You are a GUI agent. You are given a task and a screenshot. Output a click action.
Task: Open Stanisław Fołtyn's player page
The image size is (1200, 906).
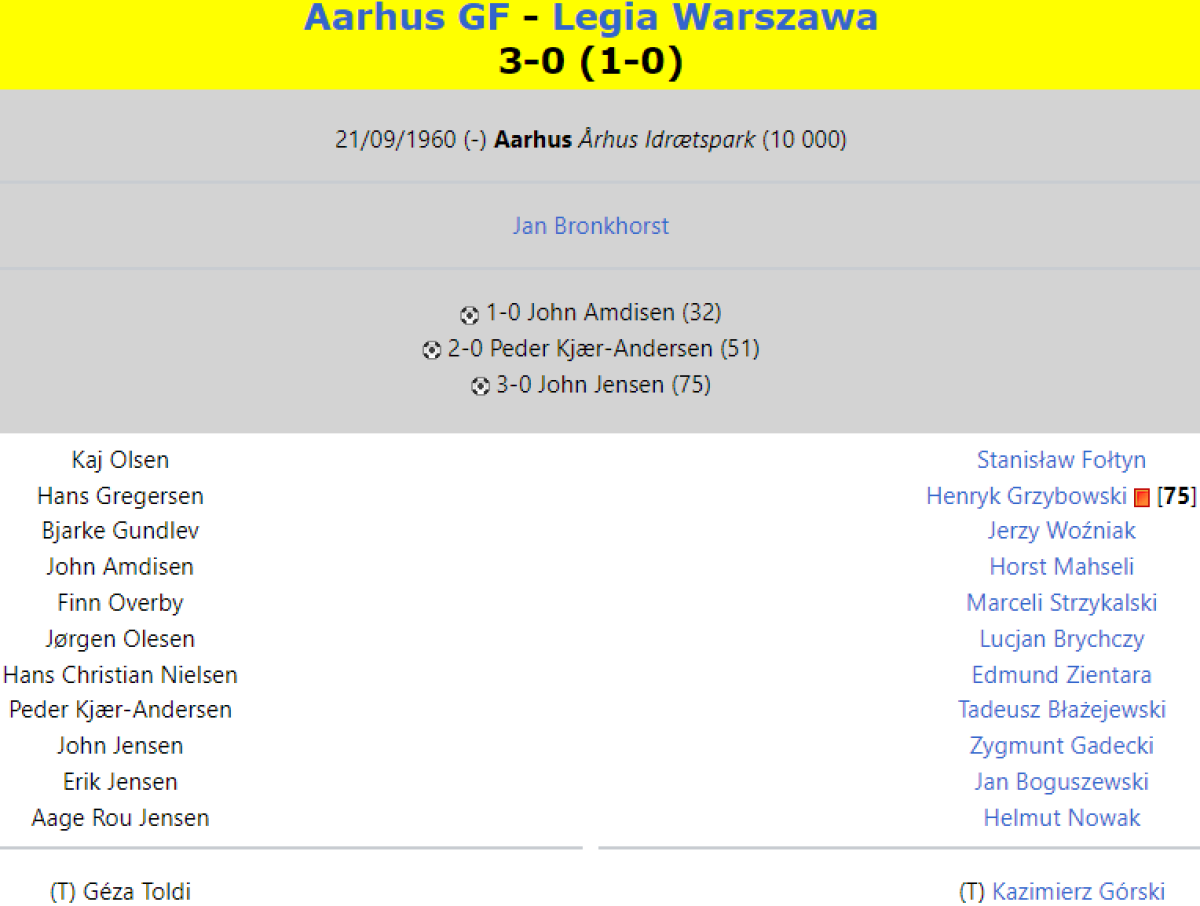1061,460
